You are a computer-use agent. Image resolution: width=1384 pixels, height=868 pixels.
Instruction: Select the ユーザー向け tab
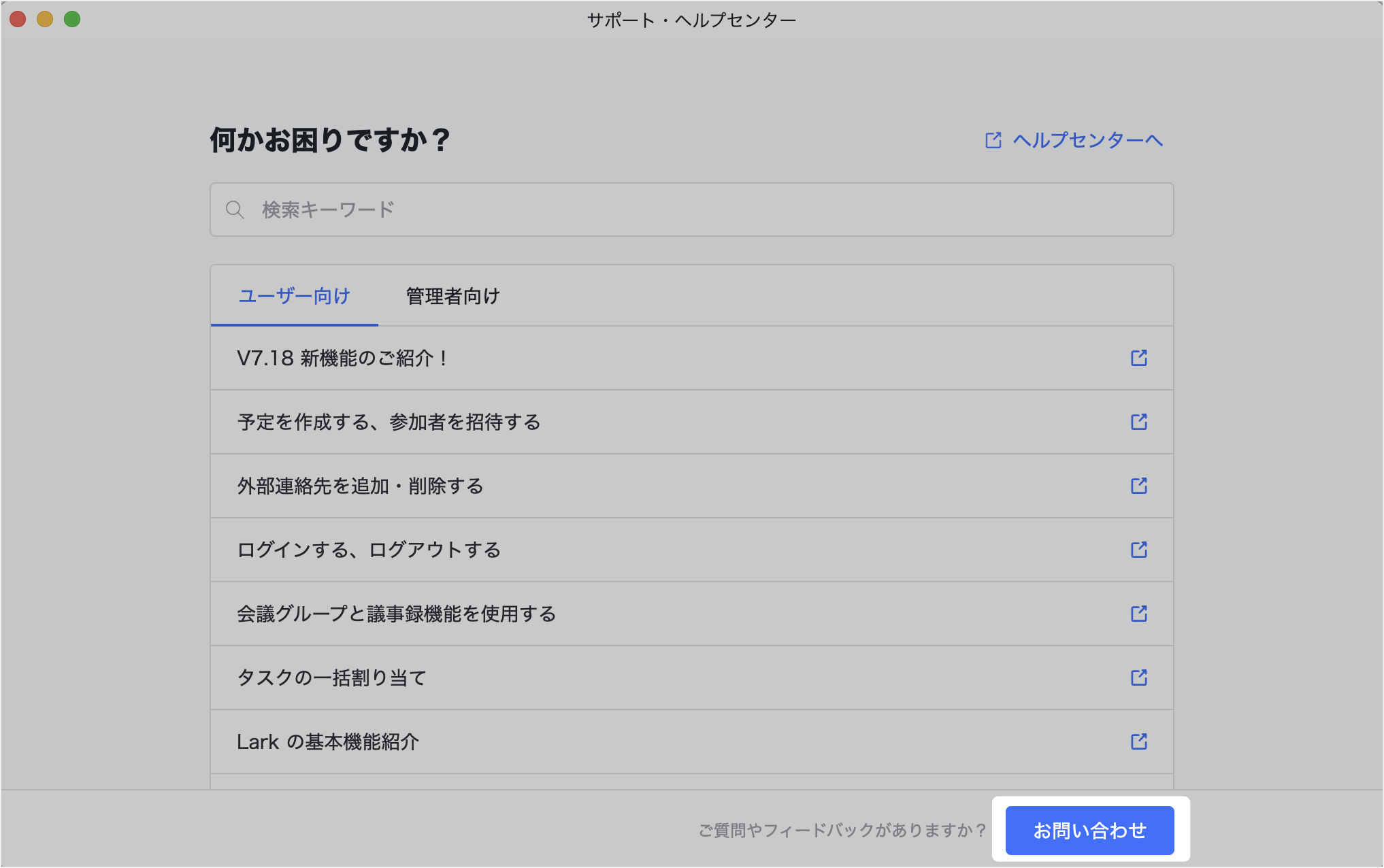tap(295, 295)
